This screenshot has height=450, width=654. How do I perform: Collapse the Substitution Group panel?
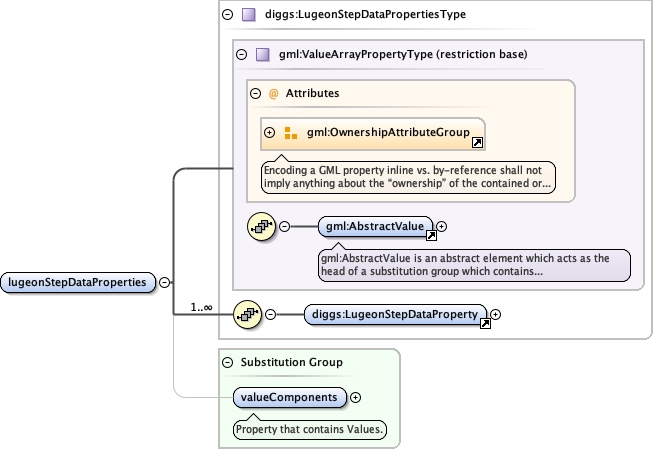(228, 362)
